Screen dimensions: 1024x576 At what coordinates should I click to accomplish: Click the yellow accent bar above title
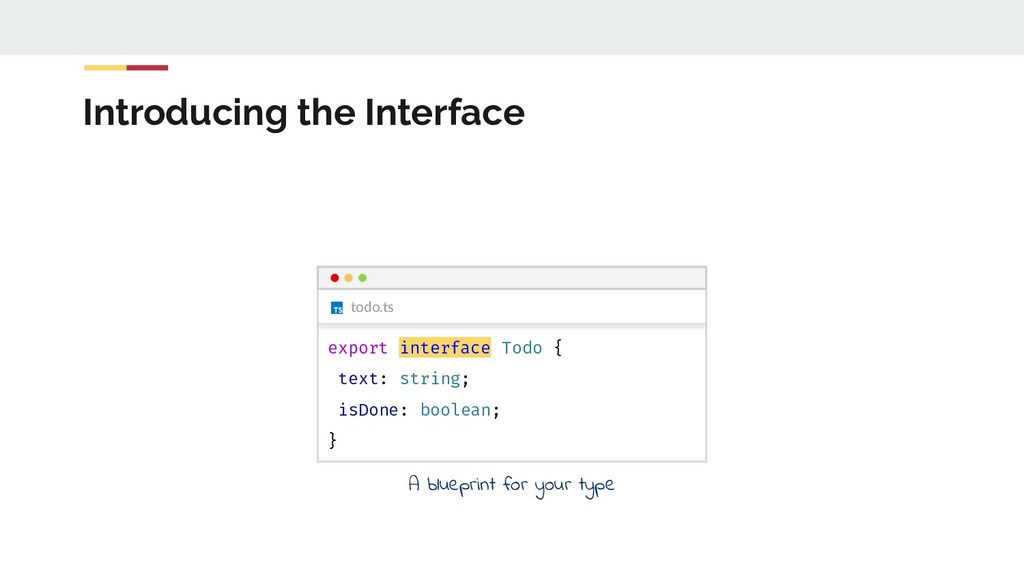105,68
